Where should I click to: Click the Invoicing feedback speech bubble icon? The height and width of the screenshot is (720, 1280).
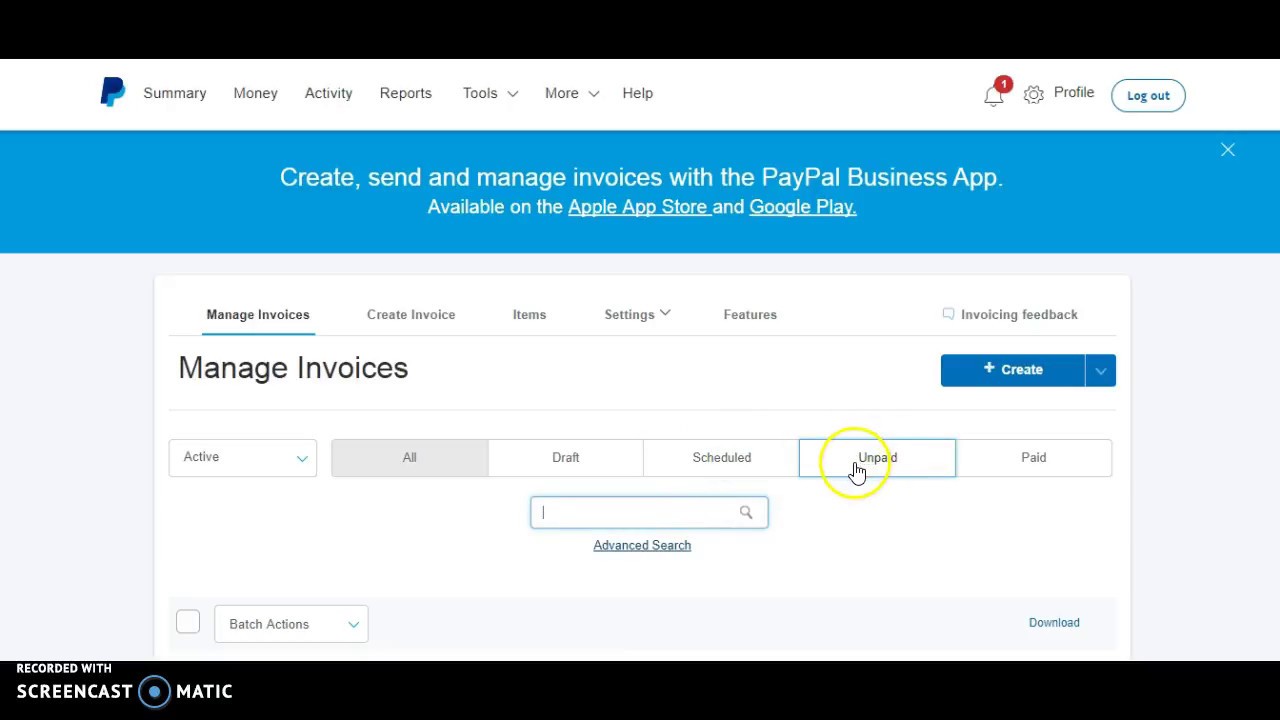[948, 314]
